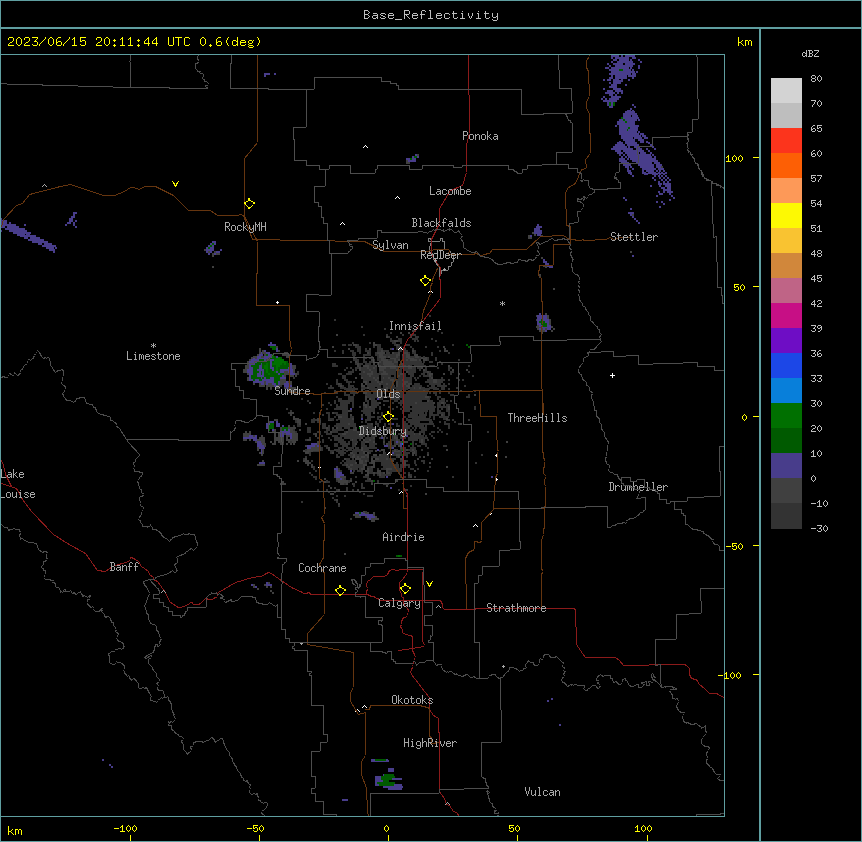The width and height of the screenshot is (862, 842).
Task: Click the white plus marker north of Drumheller
Action: (612, 375)
